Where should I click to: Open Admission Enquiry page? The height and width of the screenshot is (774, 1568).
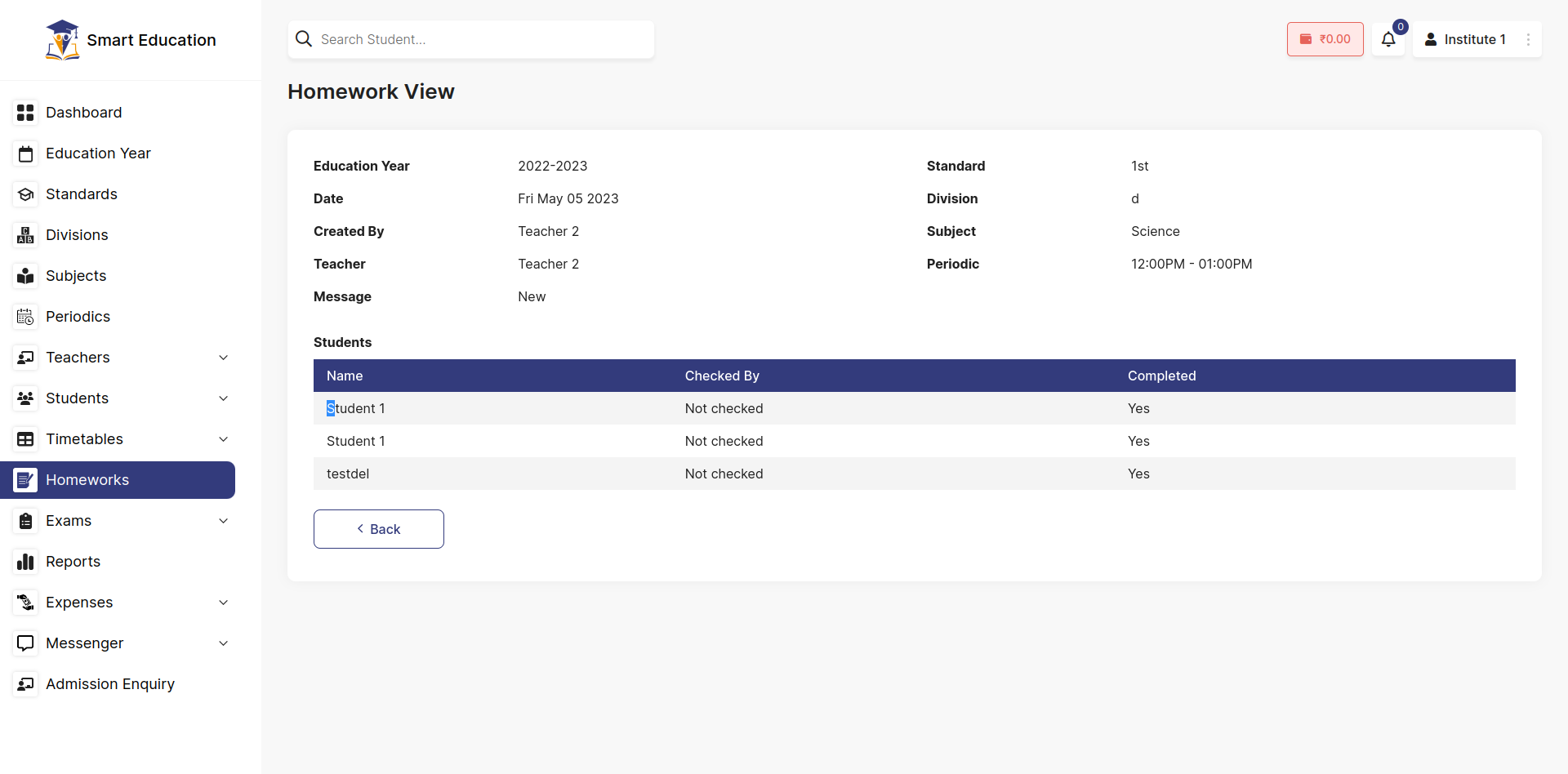(118, 684)
